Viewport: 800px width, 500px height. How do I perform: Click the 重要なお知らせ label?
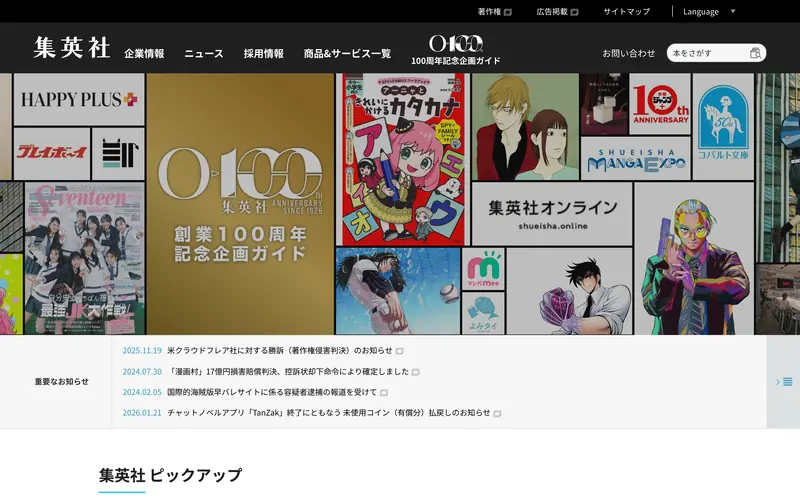tap(61, 382)
